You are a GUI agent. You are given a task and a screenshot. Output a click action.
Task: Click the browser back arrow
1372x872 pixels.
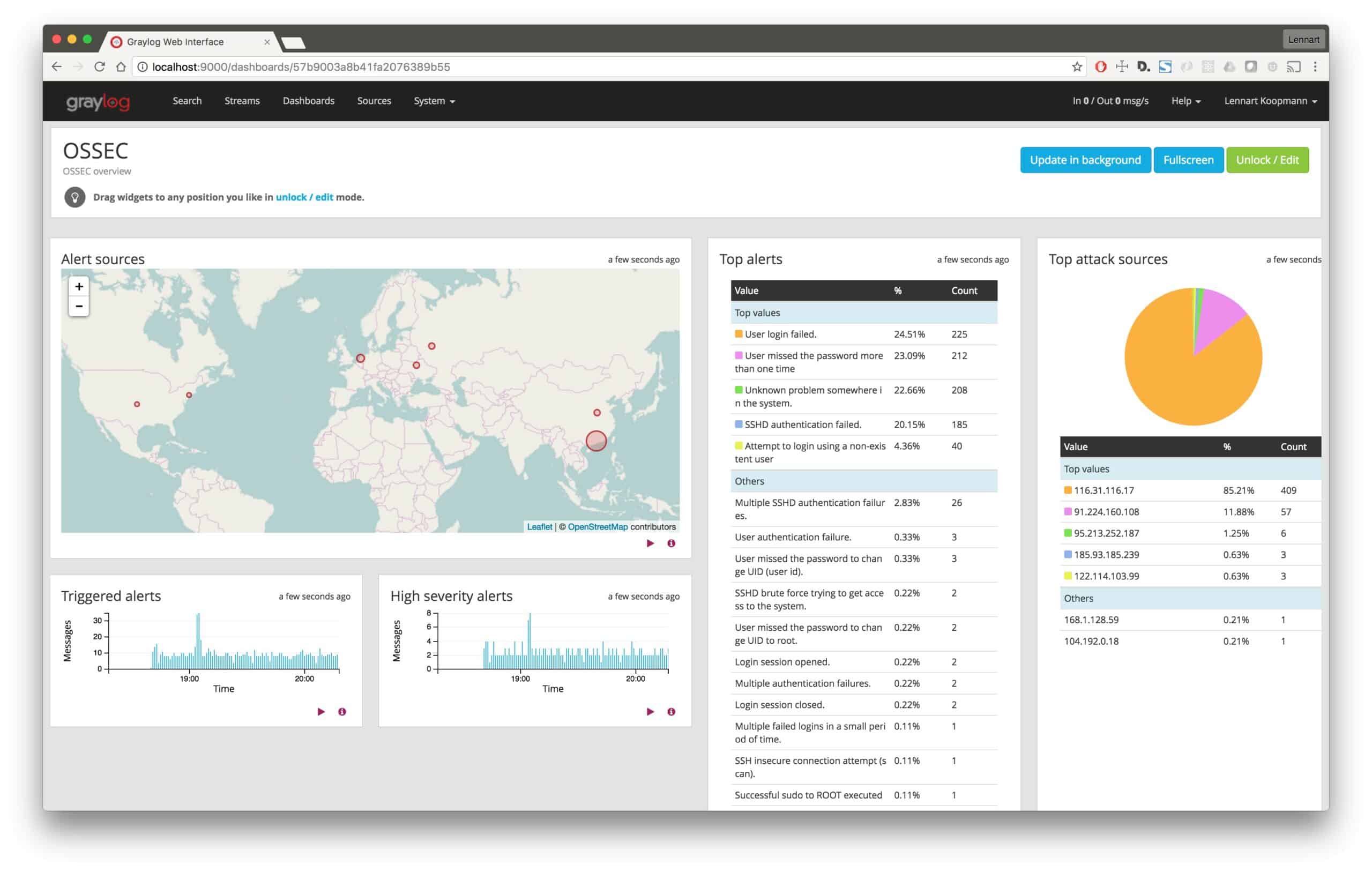[x=56, y=66]
